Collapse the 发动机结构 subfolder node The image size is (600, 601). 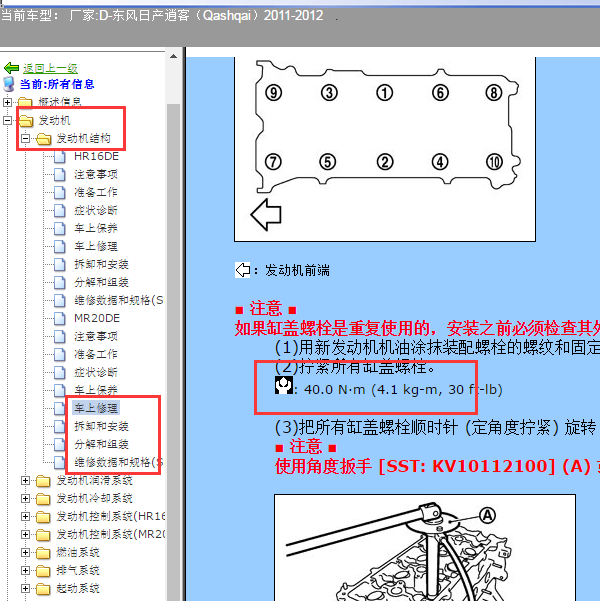[x=25, y=138]
